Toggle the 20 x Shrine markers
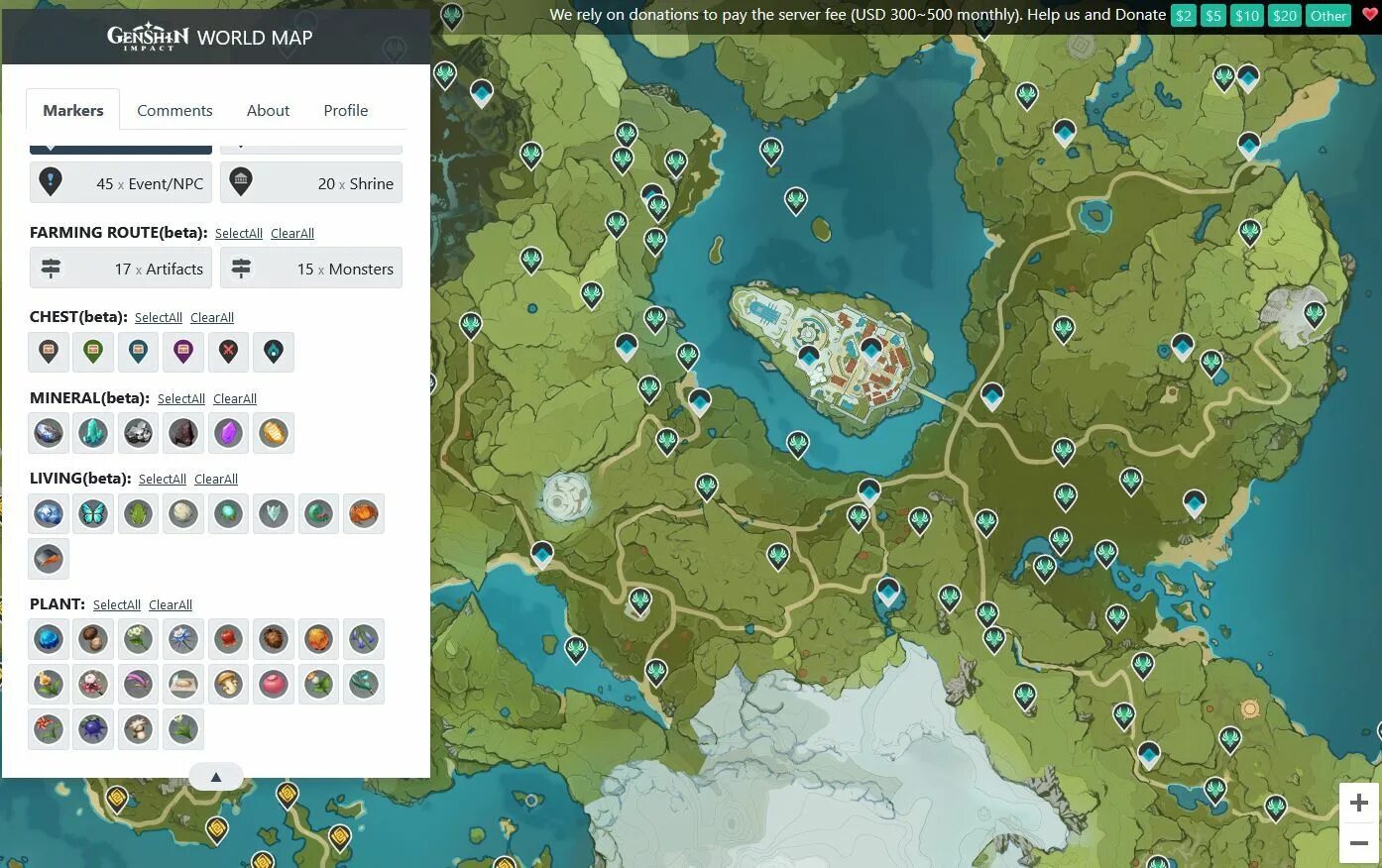Screen dimensions: 1382x868 (311, 183)
